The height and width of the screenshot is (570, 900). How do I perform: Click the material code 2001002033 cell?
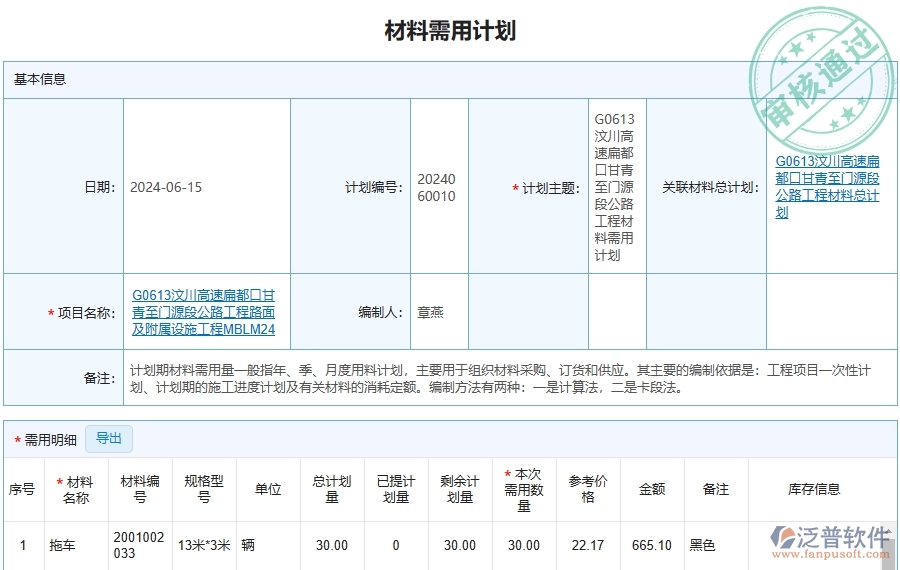[x=139, y=545]
